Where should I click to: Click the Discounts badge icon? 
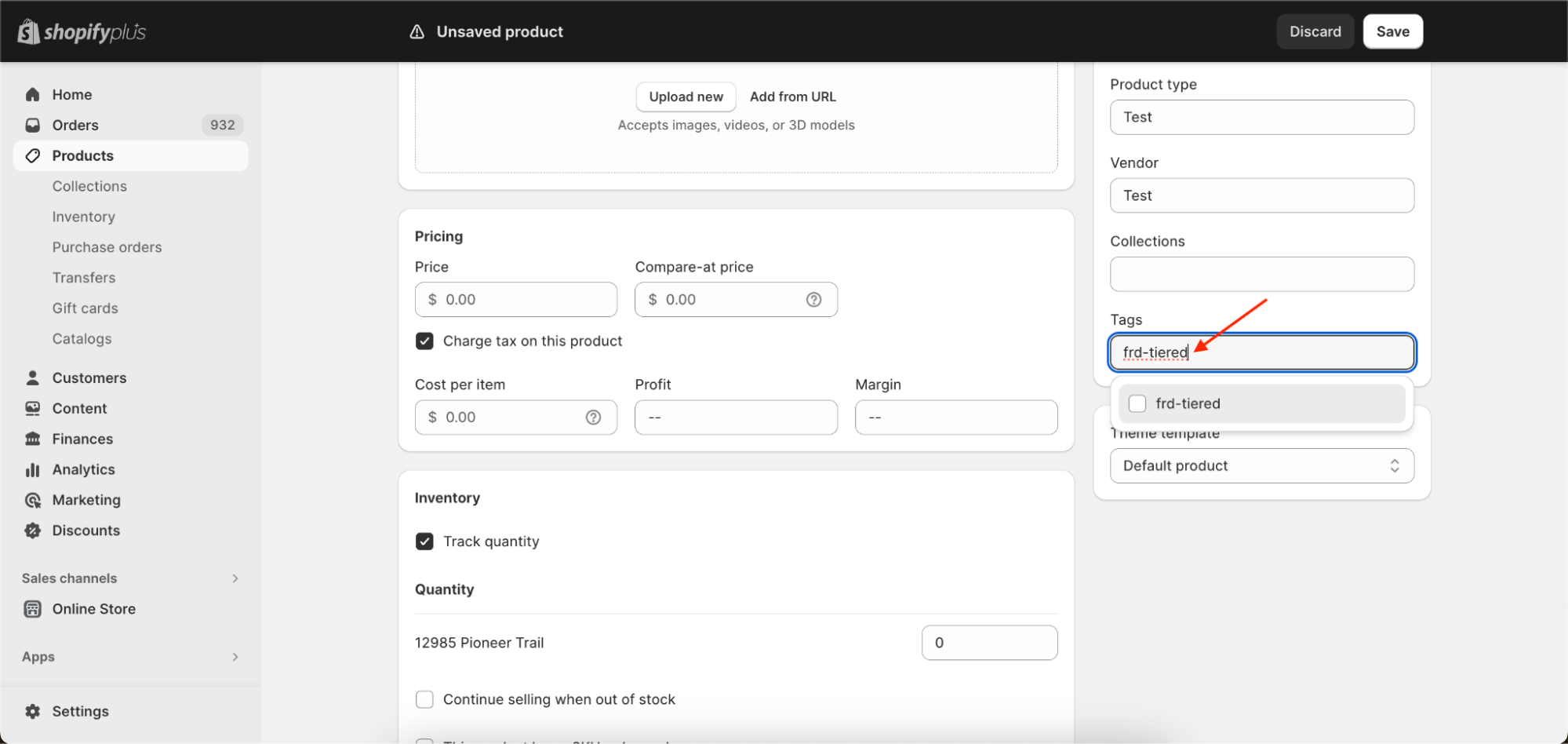click(32, 531)
